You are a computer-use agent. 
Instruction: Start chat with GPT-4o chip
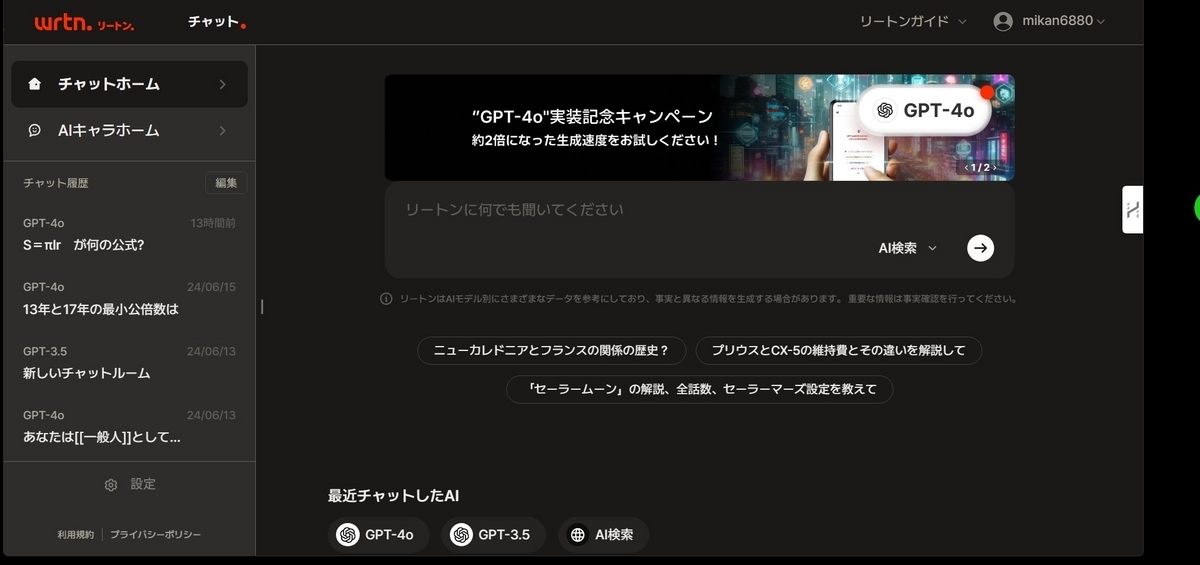(378, 535)
